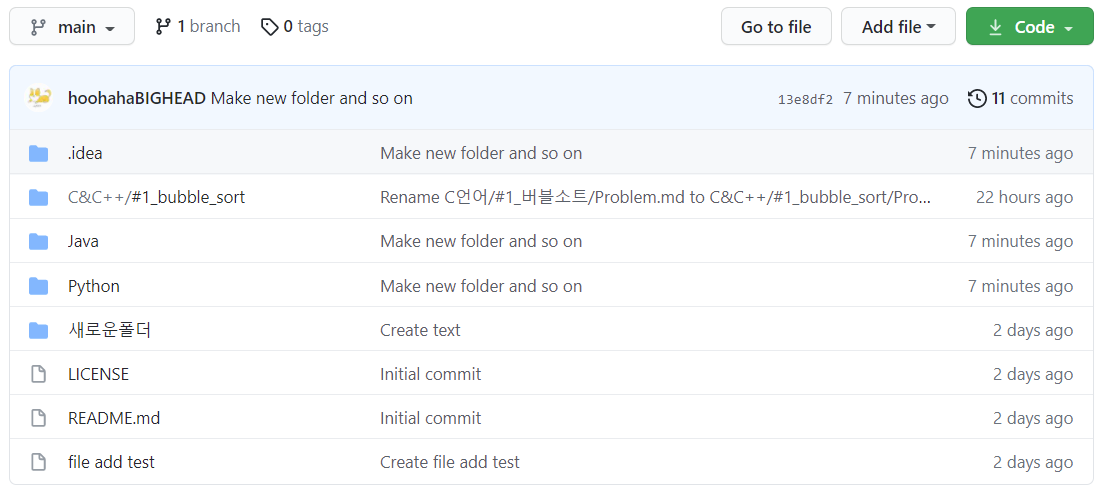The width and height of the screenshot is (1103, 495).
Task: Open the Rename C언어 commit message
Action: tap(656, 198)
